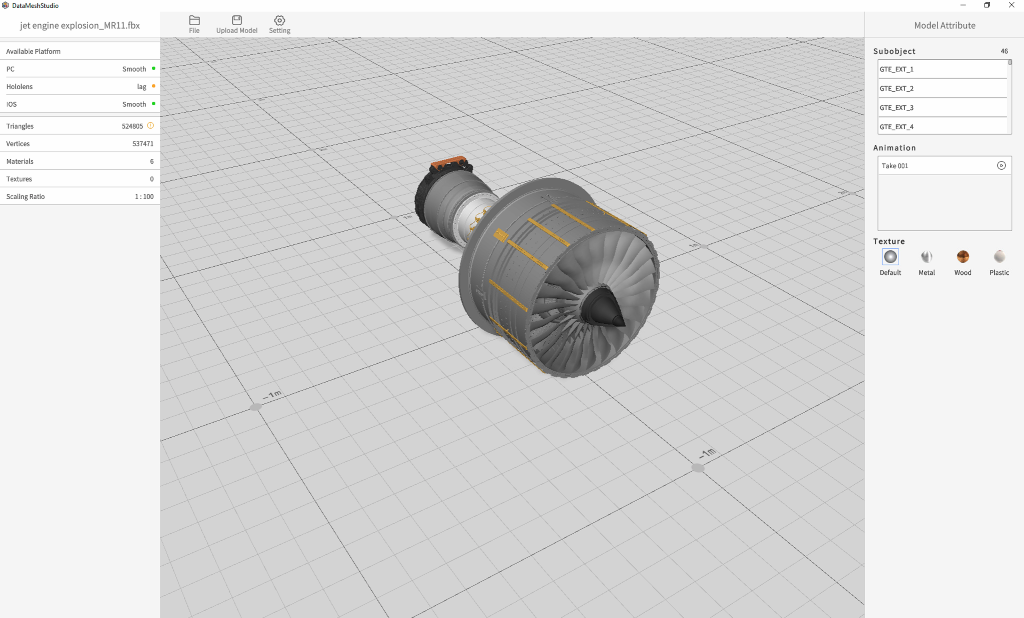The image size is (1024, 618).
Task: Click the jet engine model in viewport
Action: pyautogui.click(x=539, y=268)
